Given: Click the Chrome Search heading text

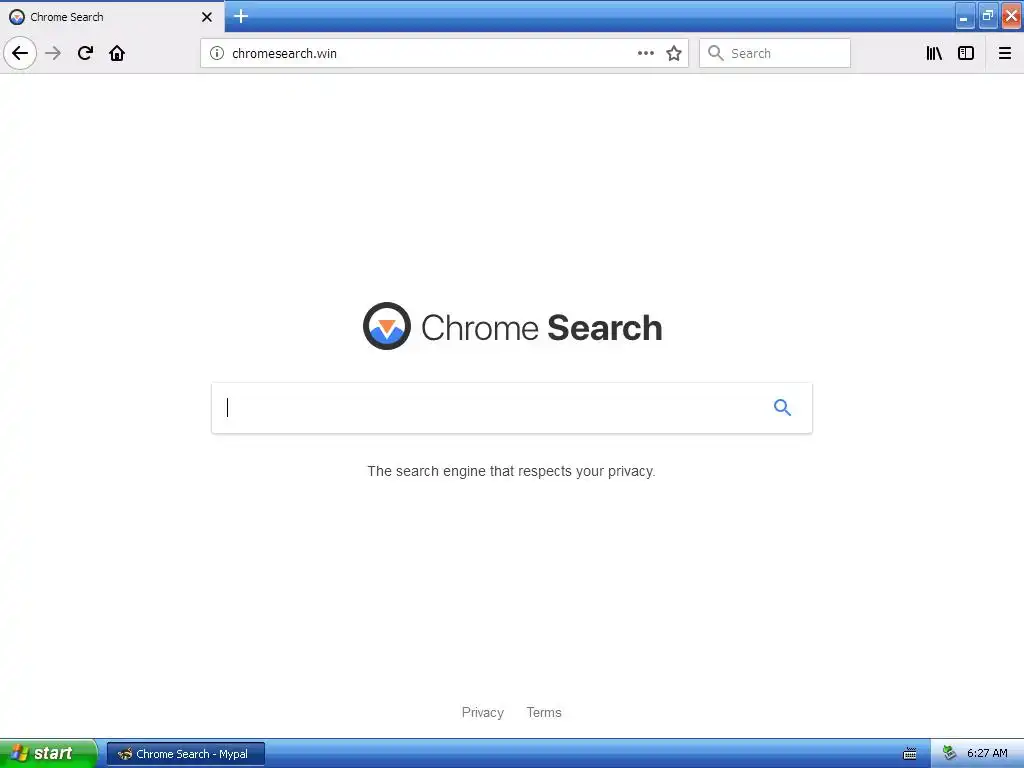Looking at the screenshot, I should click(x=541, y=327).
